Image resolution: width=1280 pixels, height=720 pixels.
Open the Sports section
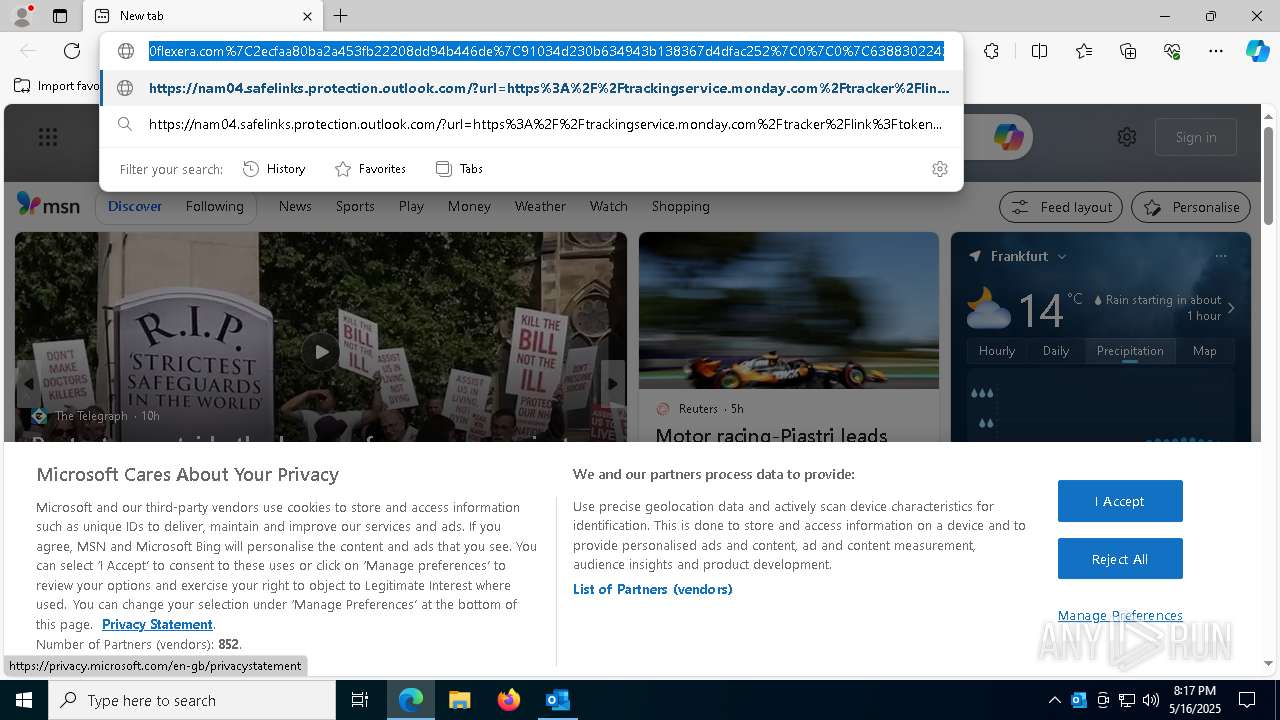(355, 206)
